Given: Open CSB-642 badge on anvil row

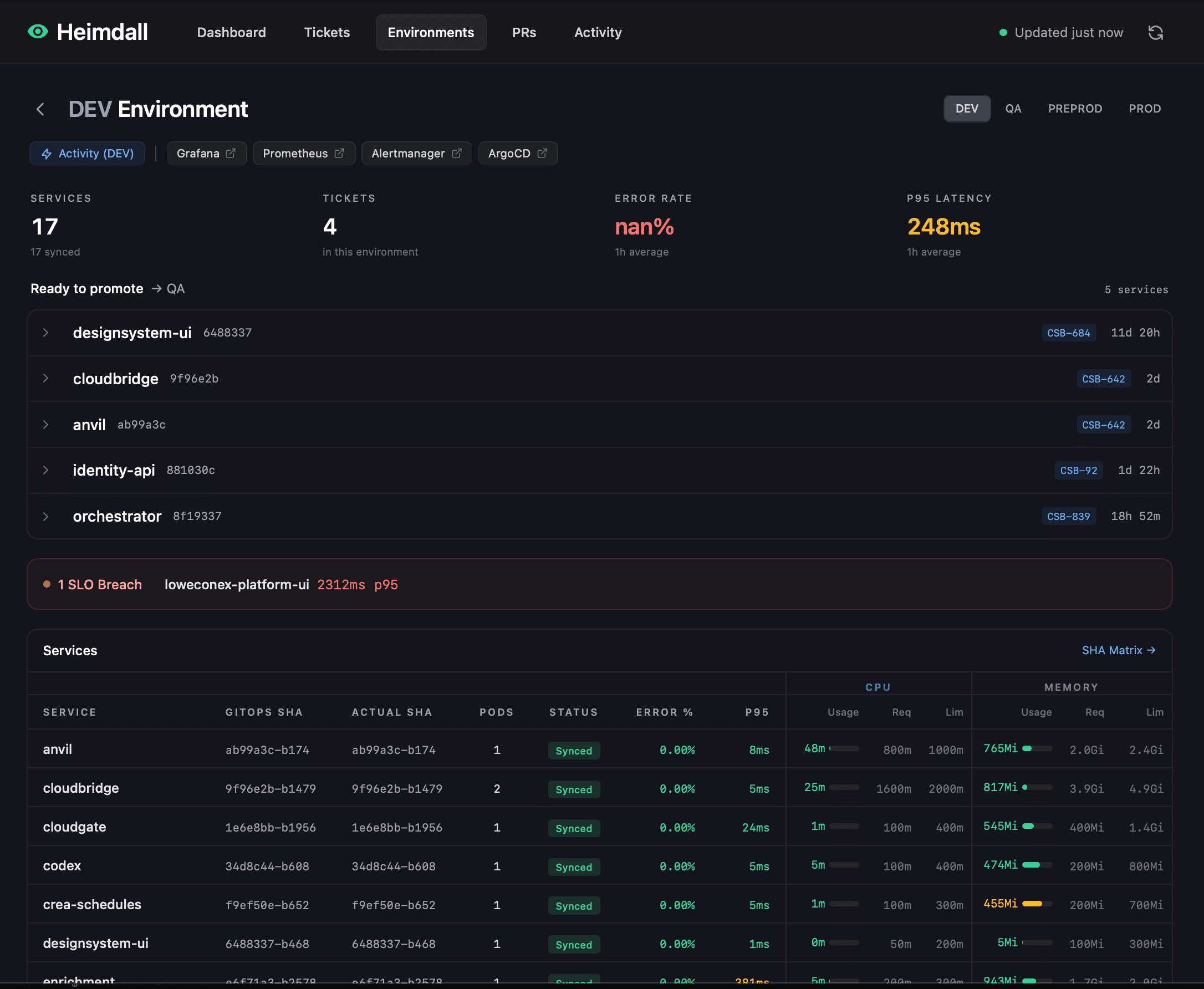Looking at the screenshot, I should click(x=1103, y=425).
